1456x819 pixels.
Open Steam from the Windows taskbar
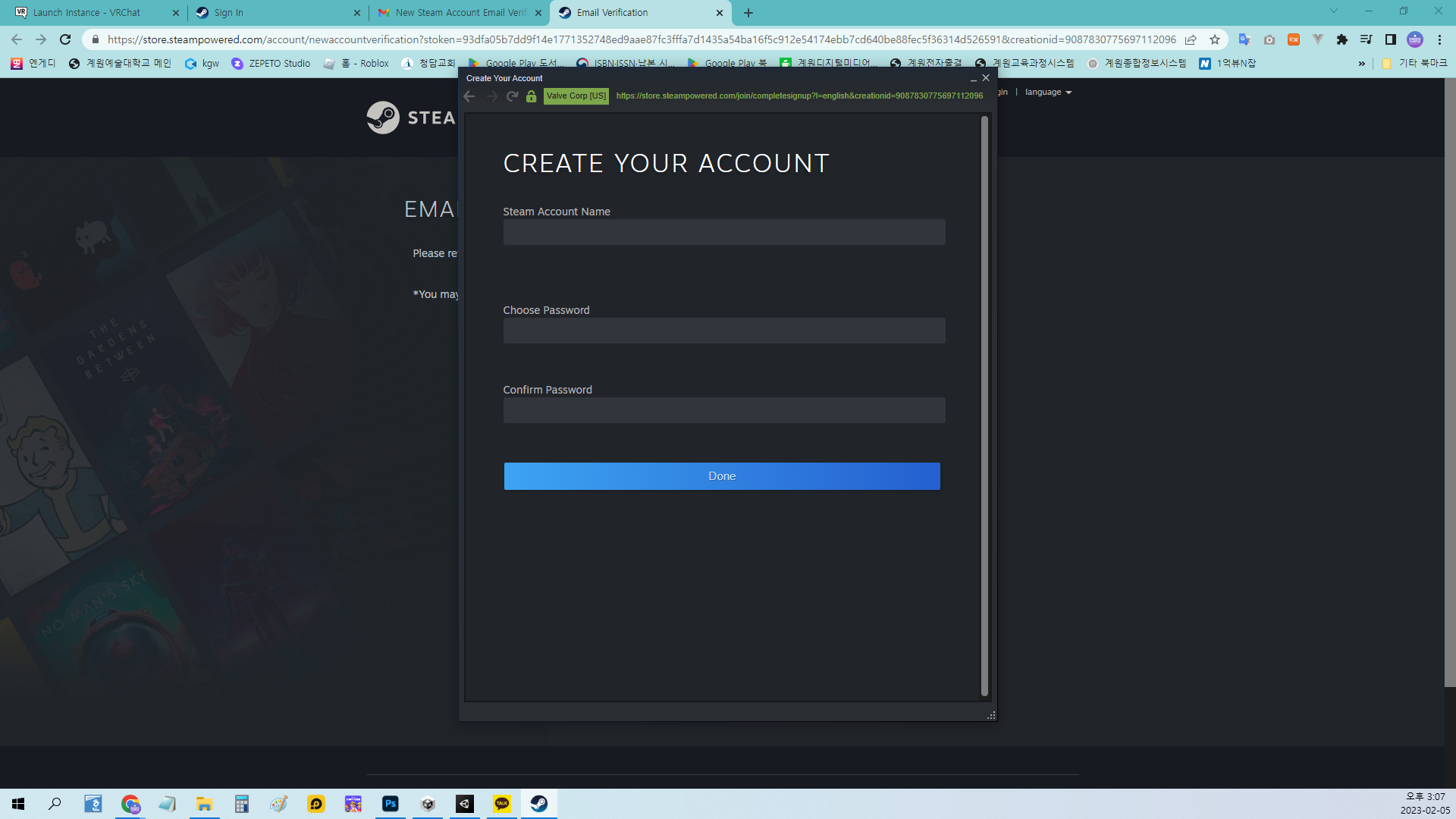click(x=539, y=804)
